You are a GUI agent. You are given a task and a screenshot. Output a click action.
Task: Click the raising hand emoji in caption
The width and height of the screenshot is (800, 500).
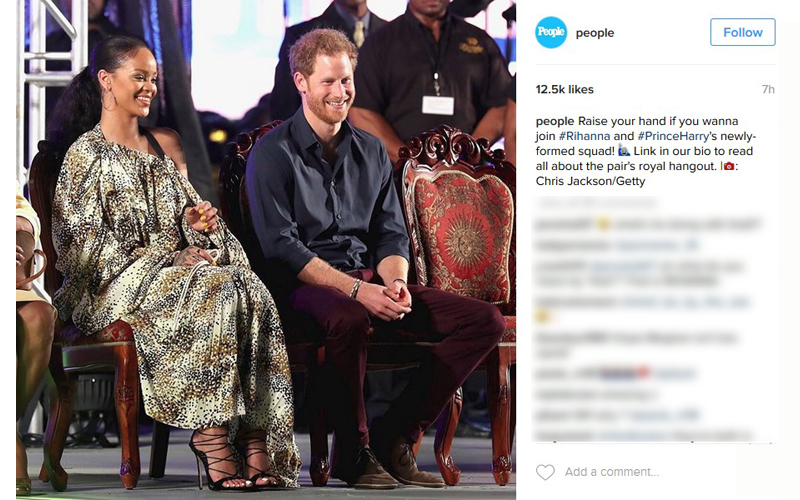624,151
